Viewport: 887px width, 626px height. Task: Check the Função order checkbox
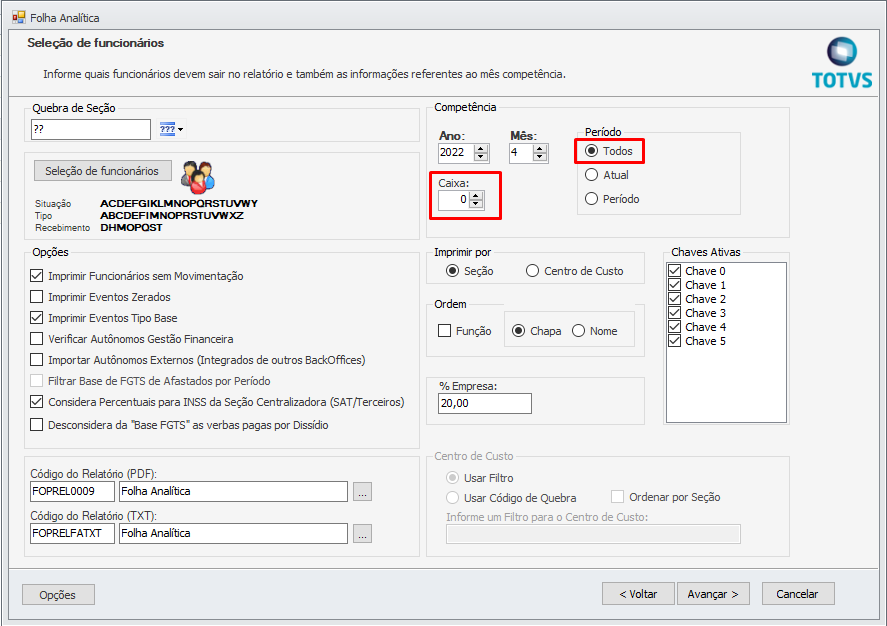(x=445, y=331)
